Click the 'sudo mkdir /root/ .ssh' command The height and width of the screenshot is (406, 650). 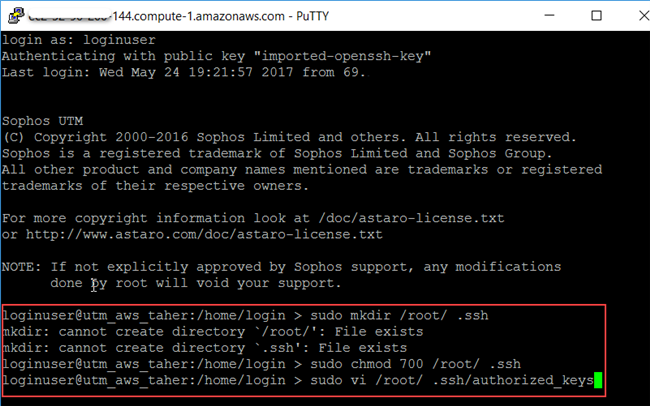[x=399, y=316]
